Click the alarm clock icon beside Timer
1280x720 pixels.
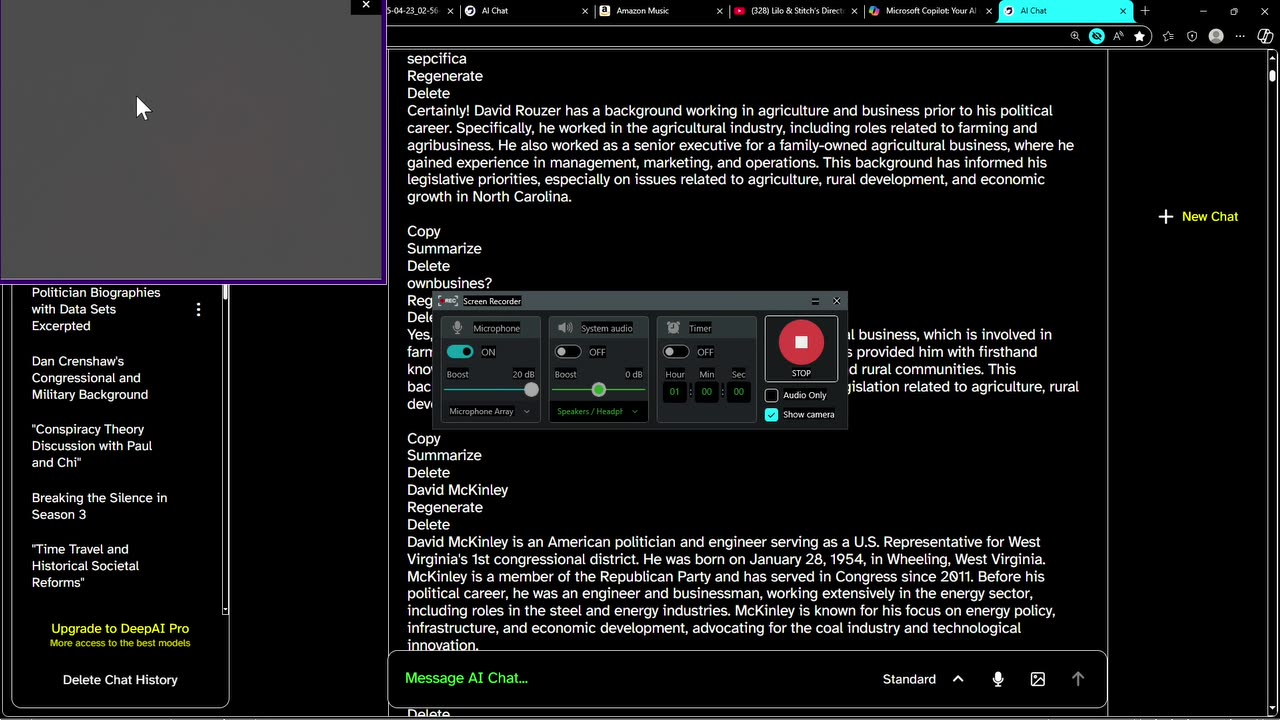673,328
